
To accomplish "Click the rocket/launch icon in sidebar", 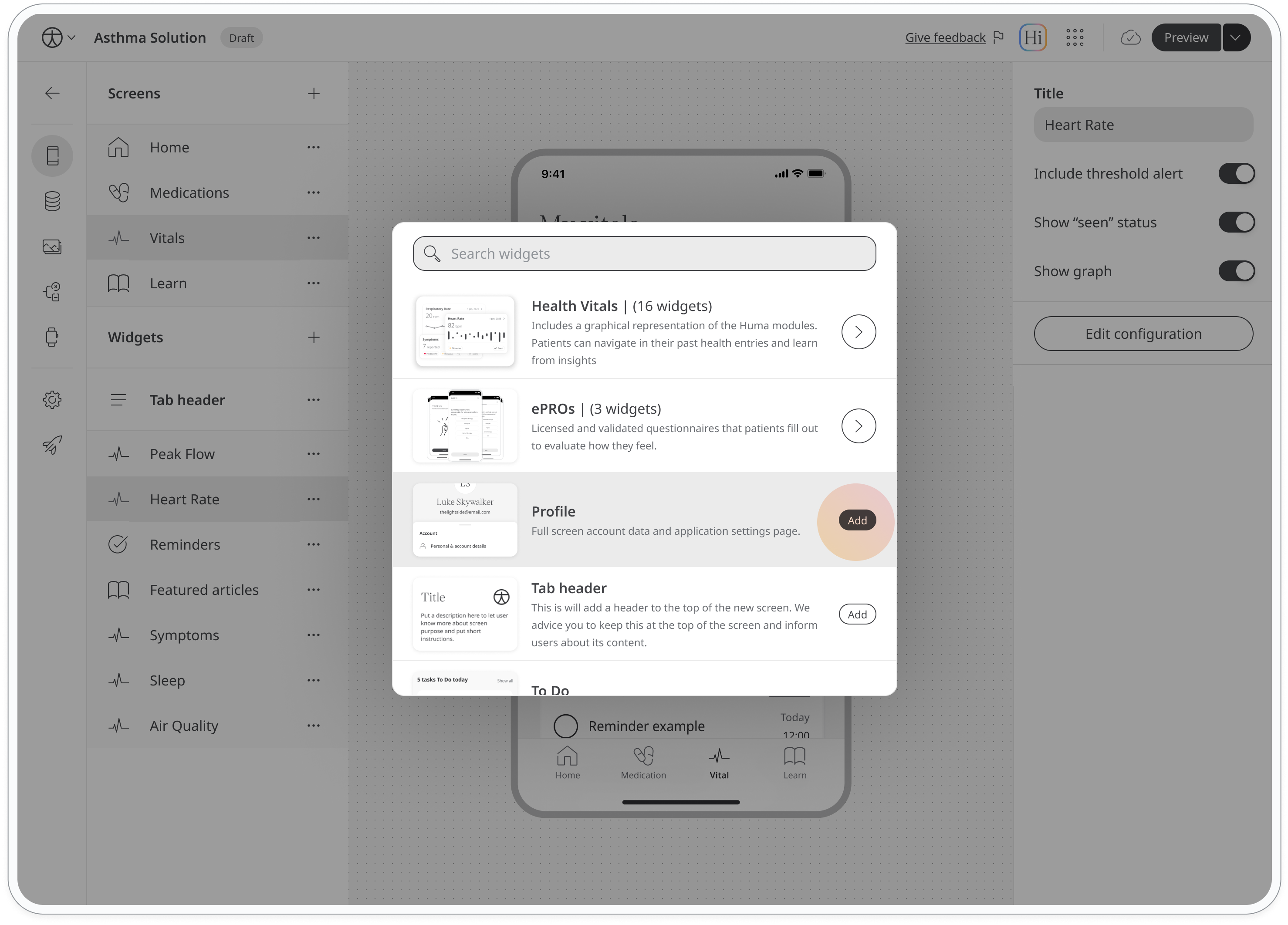I will 53,445.
